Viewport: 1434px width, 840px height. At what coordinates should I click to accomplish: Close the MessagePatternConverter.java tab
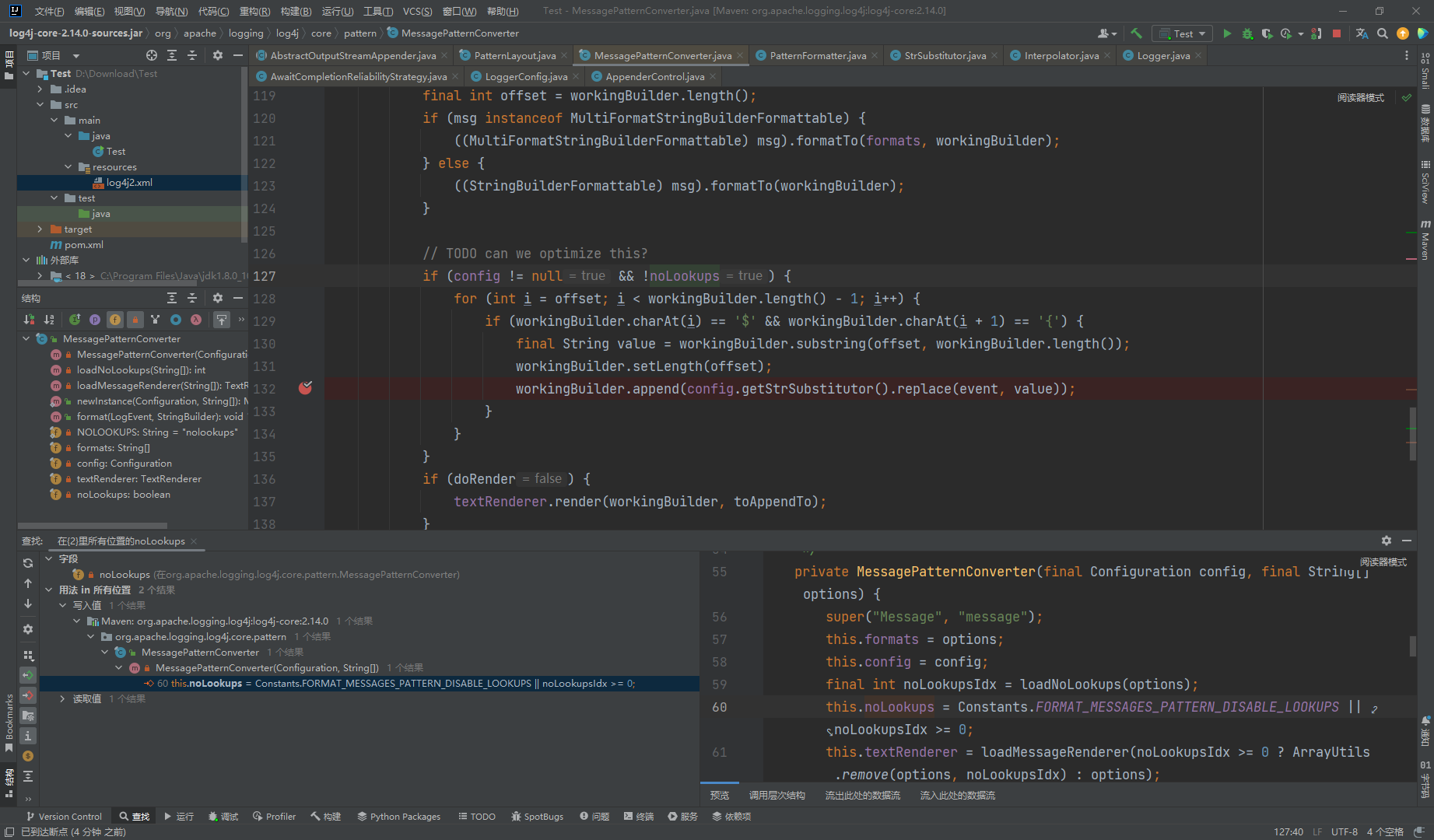click(x=740, y=55)
